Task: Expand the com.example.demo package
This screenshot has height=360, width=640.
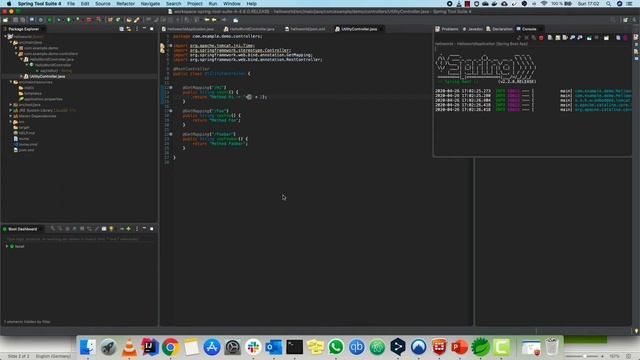Action: (x=16, y=48)
